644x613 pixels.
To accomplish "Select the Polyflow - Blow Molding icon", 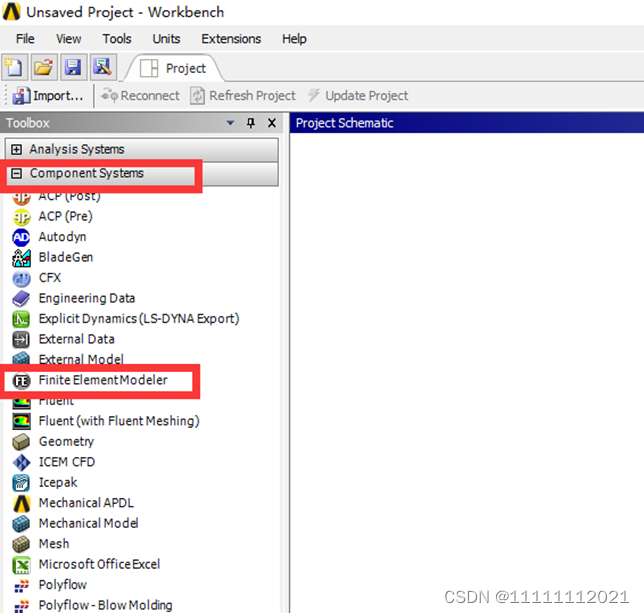I will click(x=21, y=605).
